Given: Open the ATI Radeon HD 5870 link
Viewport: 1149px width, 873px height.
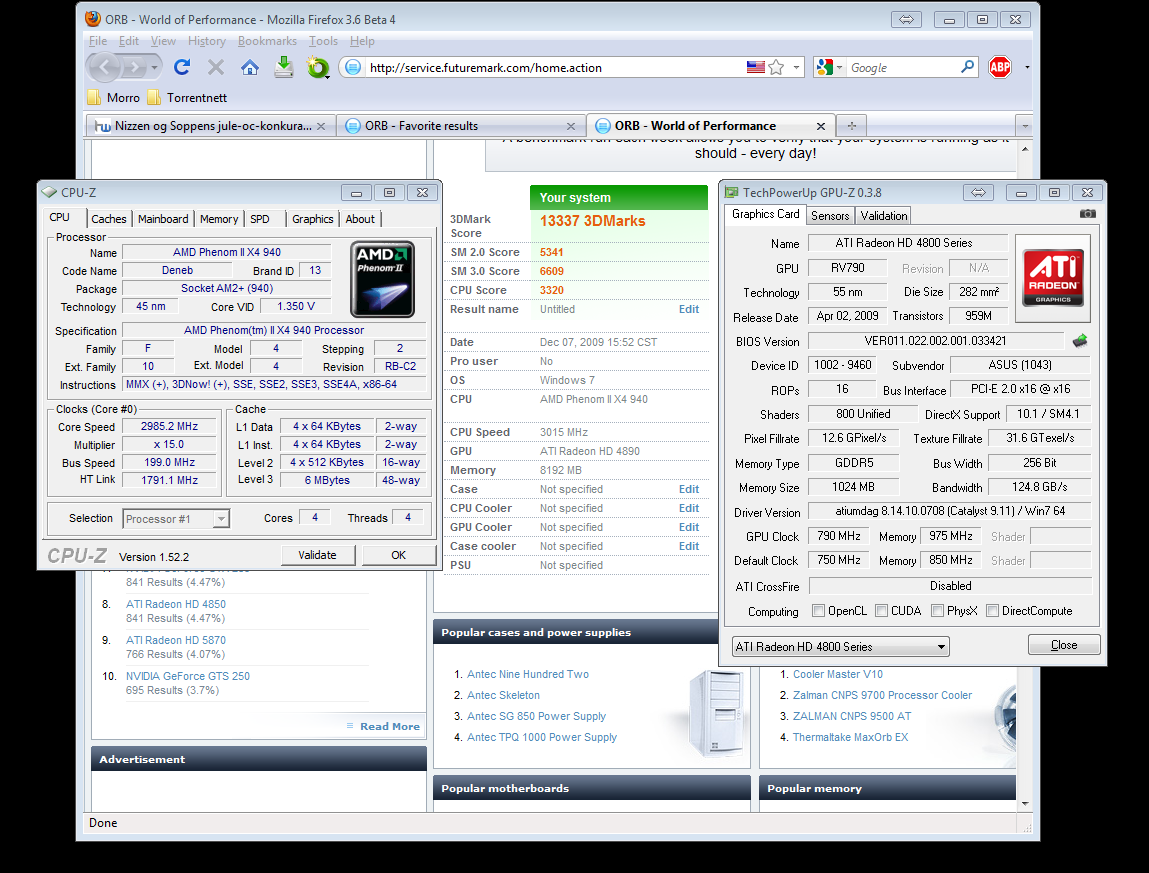Looking at the screenshot, I should pyautogui.click(x=175, y=640).
